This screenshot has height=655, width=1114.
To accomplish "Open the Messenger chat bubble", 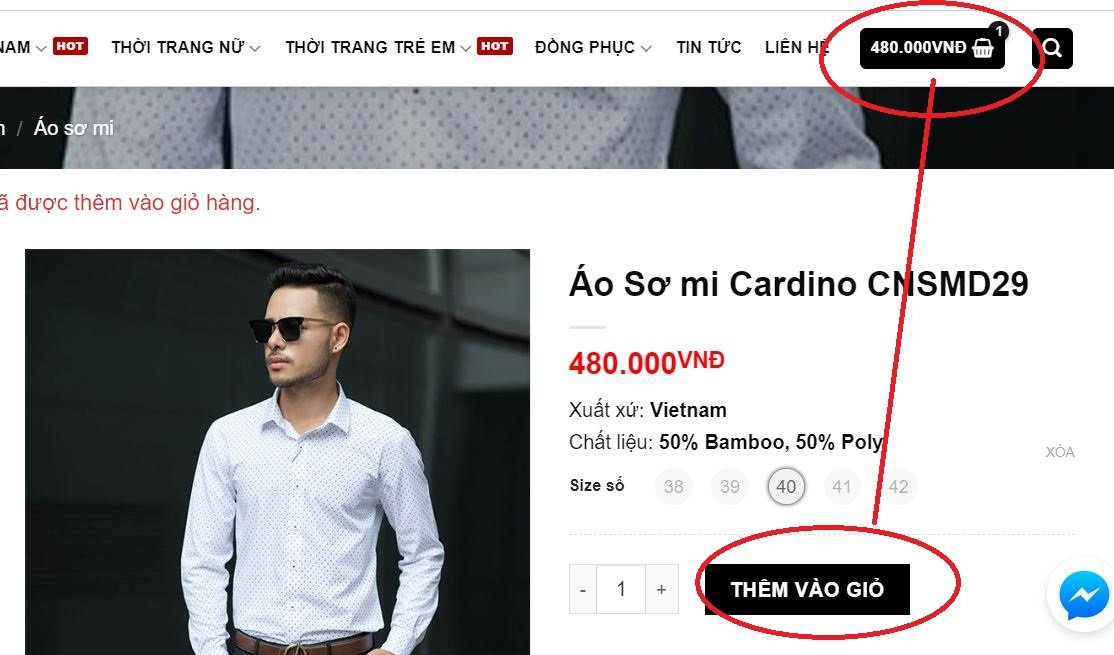I will (x=1083, y=595).
